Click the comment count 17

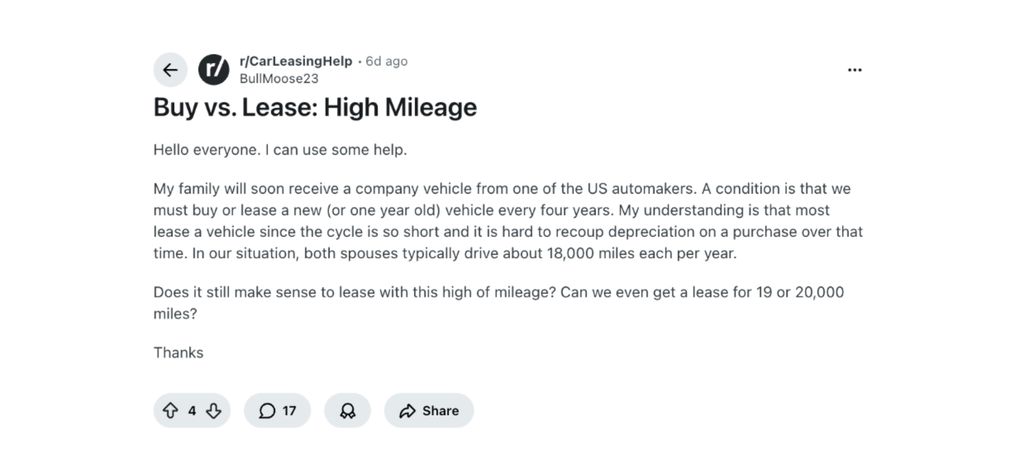coord(289,410)
